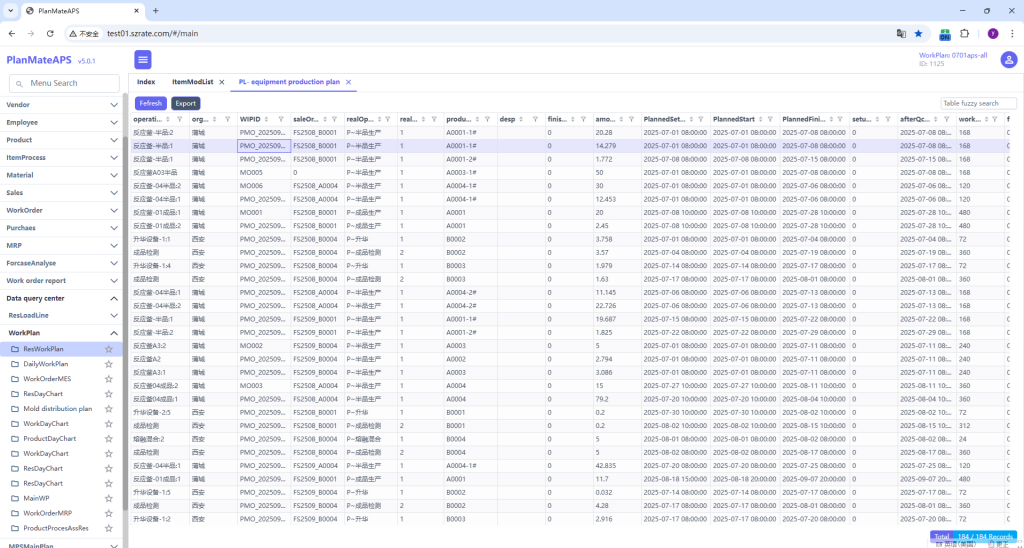1024x548 pixels.
Task: Open filter for the desp column
Action: (535, 120)
